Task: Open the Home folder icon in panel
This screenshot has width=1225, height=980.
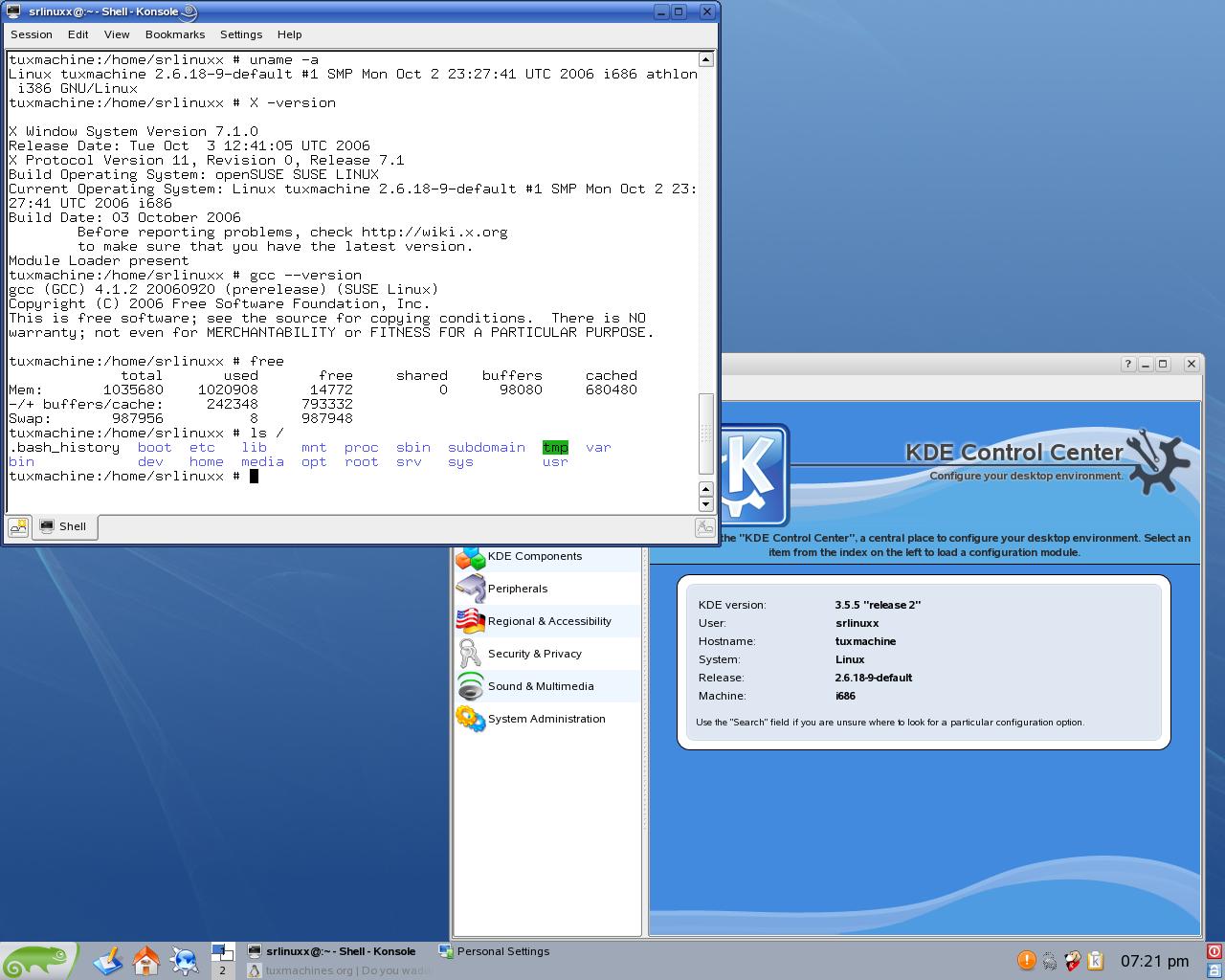Action: (145, 960)
